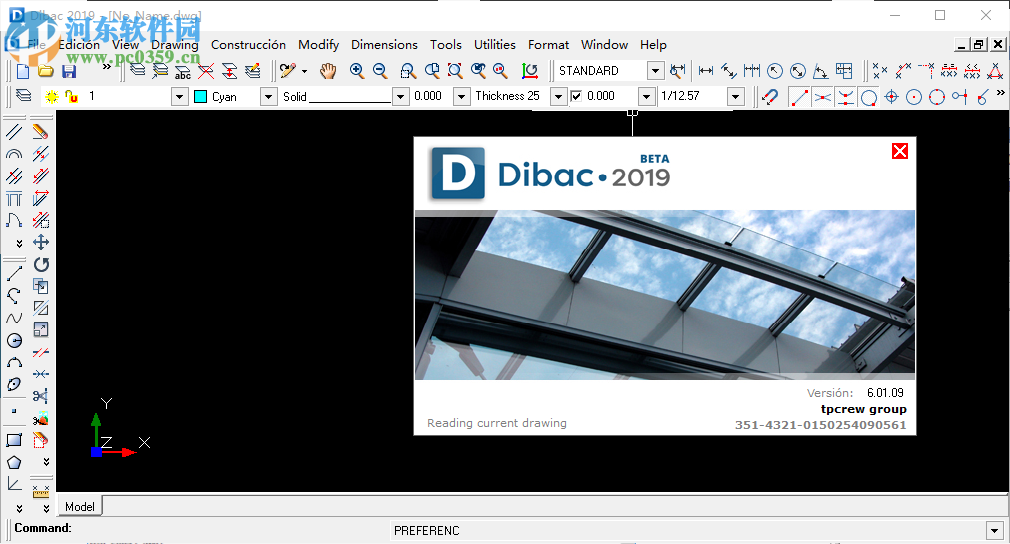This screenshot has width=1010, height=544.
Task: Select the eraser tool in left toolbar
Action: click(40, 132)
